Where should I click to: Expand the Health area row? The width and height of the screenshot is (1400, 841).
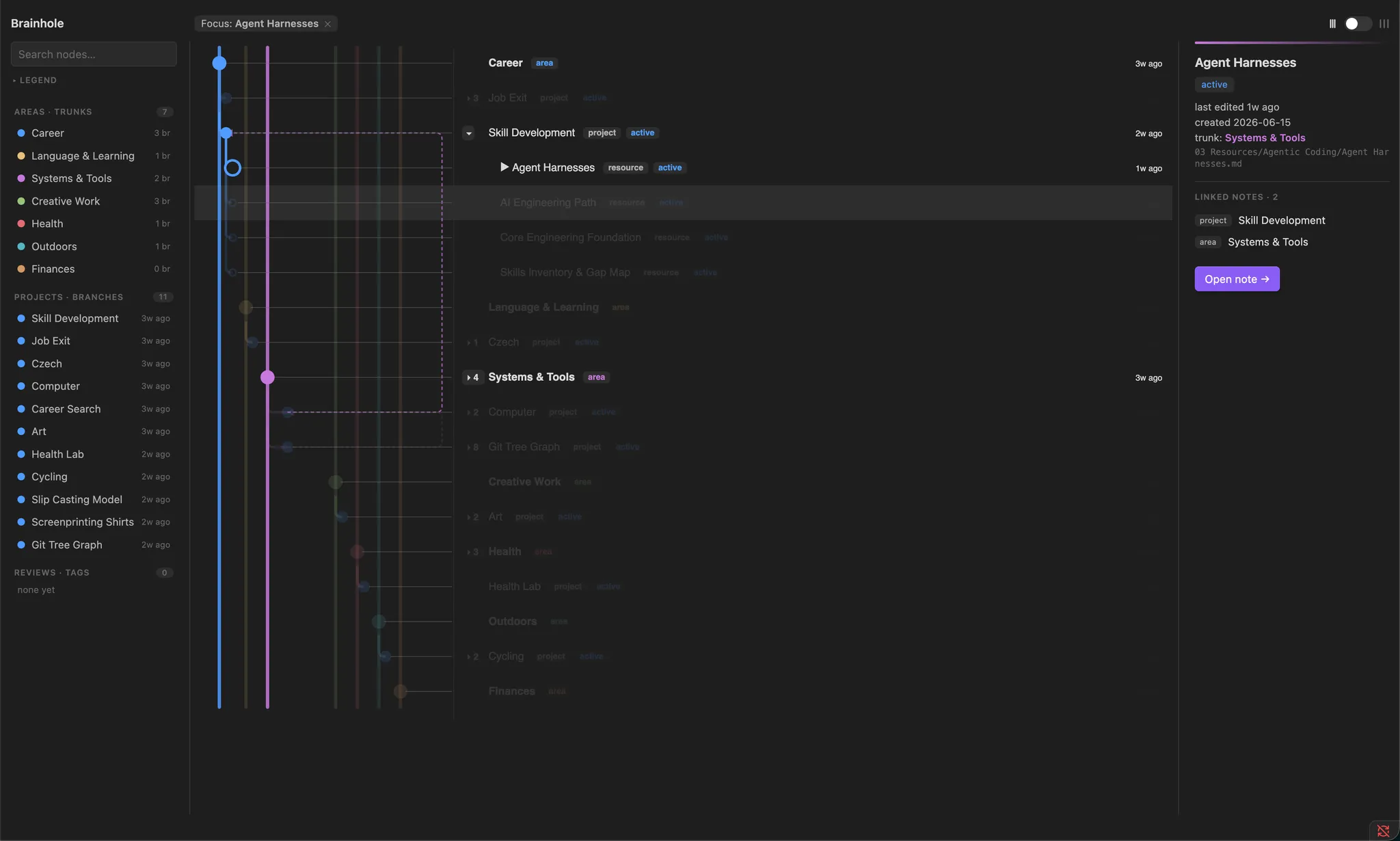(x=472, y=552)
